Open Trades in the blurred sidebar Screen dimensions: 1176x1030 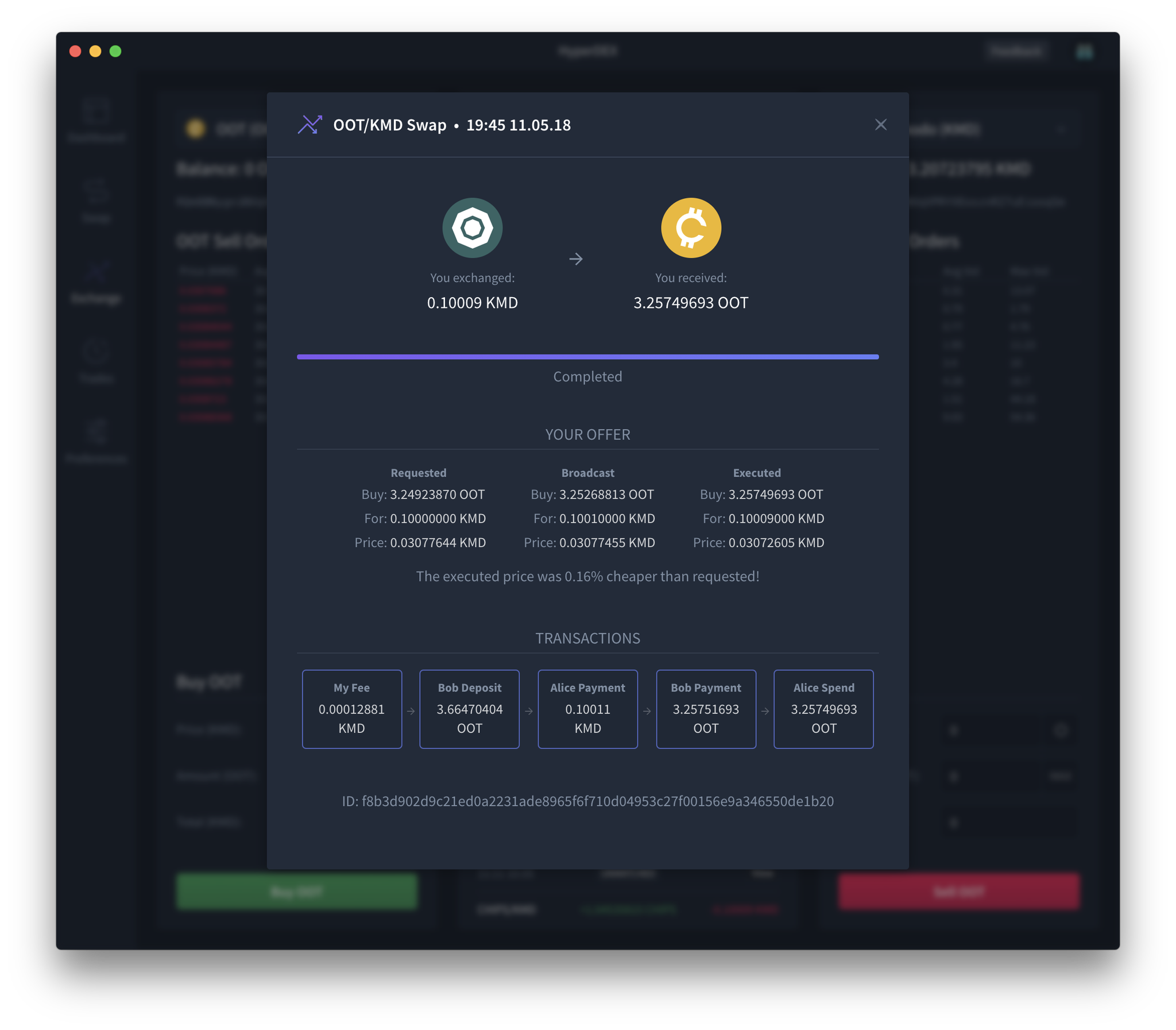pyautogui.click(x=96, y=362)
